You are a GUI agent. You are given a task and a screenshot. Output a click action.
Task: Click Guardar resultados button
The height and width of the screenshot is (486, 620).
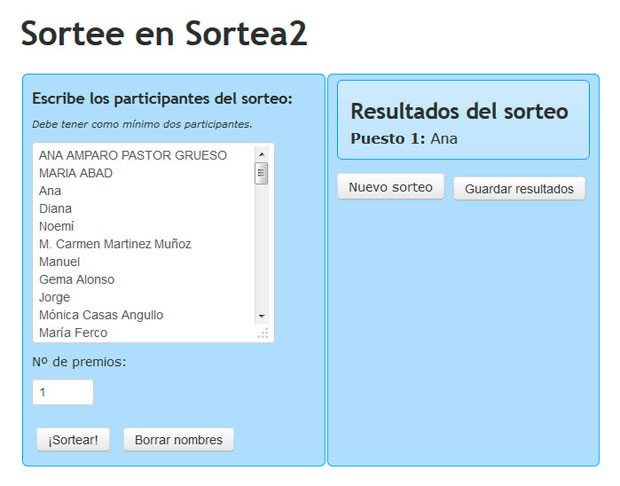click(519, 189)
